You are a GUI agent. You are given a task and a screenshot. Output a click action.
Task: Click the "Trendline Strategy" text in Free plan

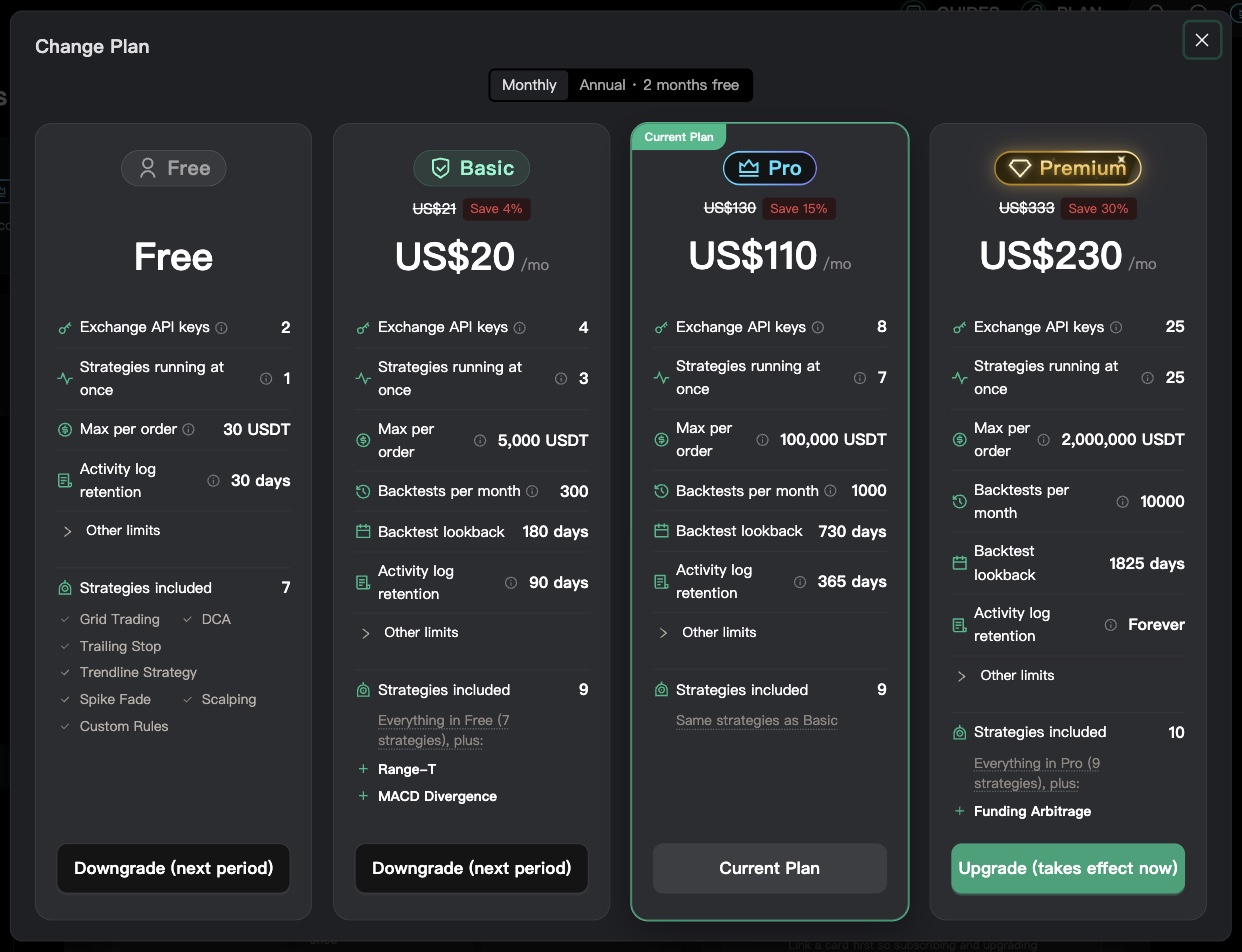click(x=138, y=673)
